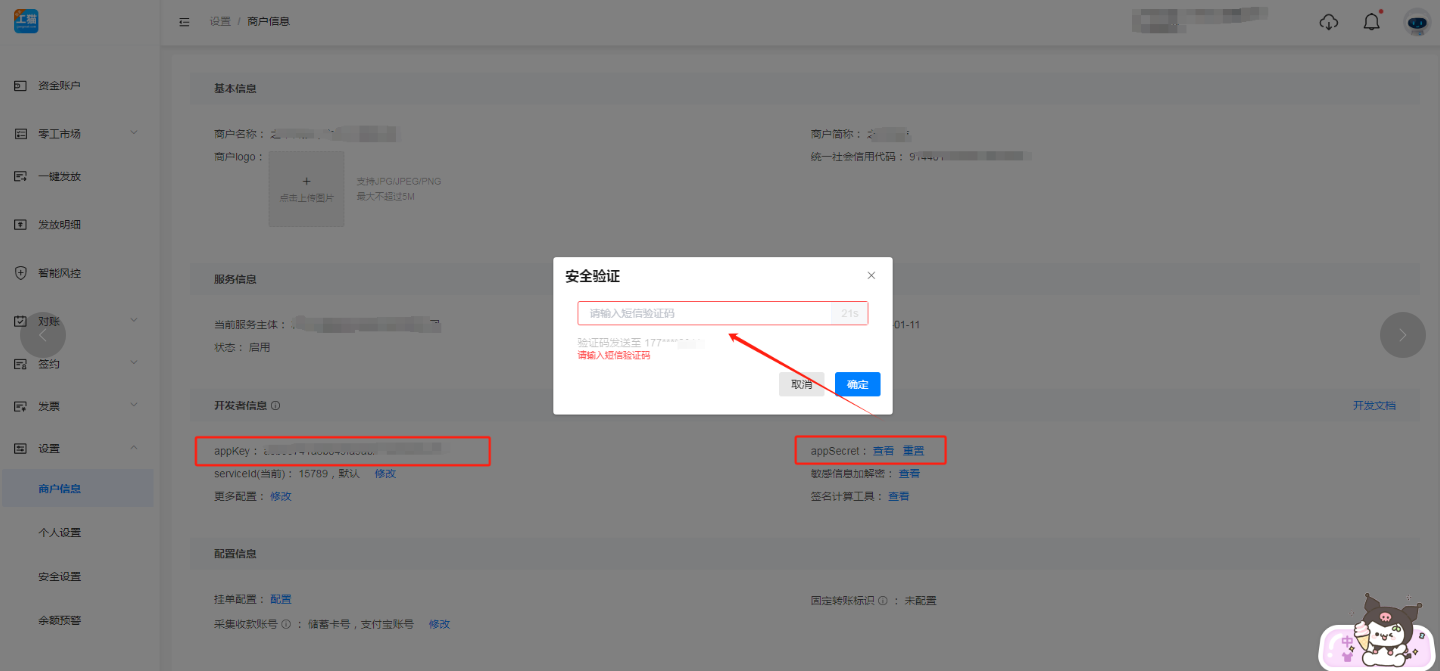Click the 发放明细 sidebar icon
Image resolution: width=1440 pixels, height=671 pixels.
pyautogui.click(x=20, y=225)
